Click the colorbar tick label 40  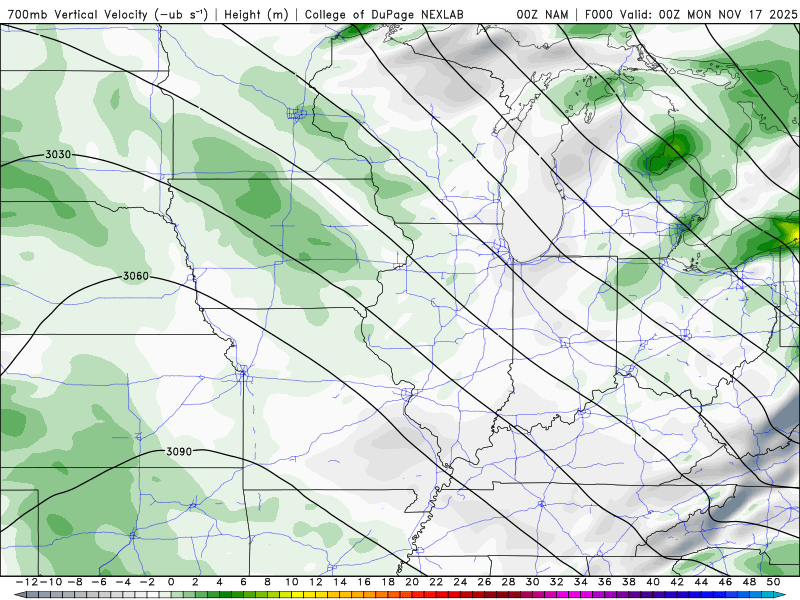(653, 582)
